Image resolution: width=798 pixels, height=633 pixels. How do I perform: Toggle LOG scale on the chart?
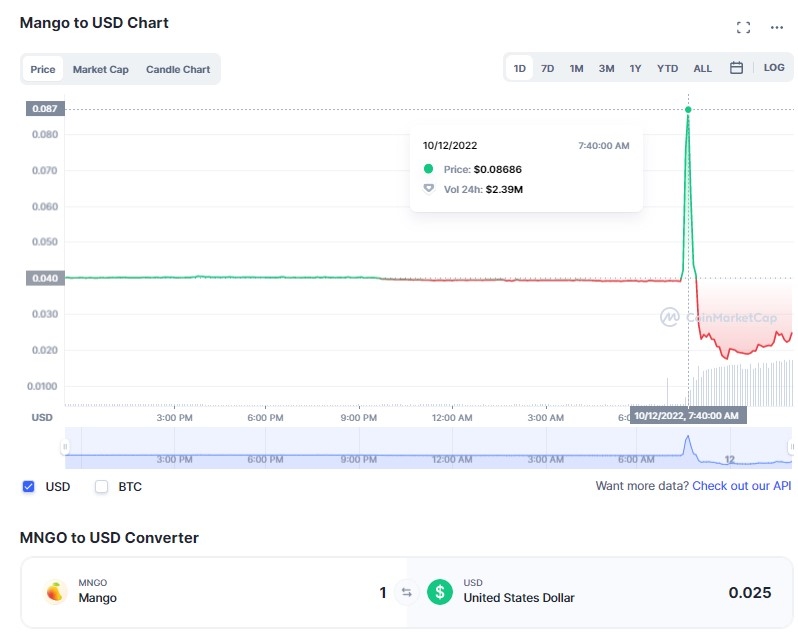coord(774,68)
